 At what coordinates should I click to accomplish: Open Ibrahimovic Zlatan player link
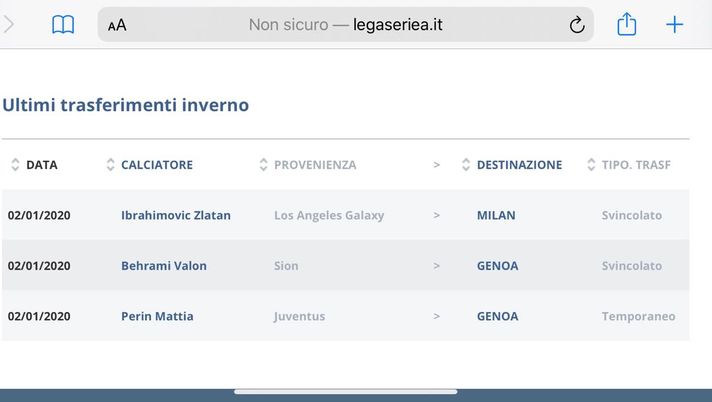coord(176,215)
